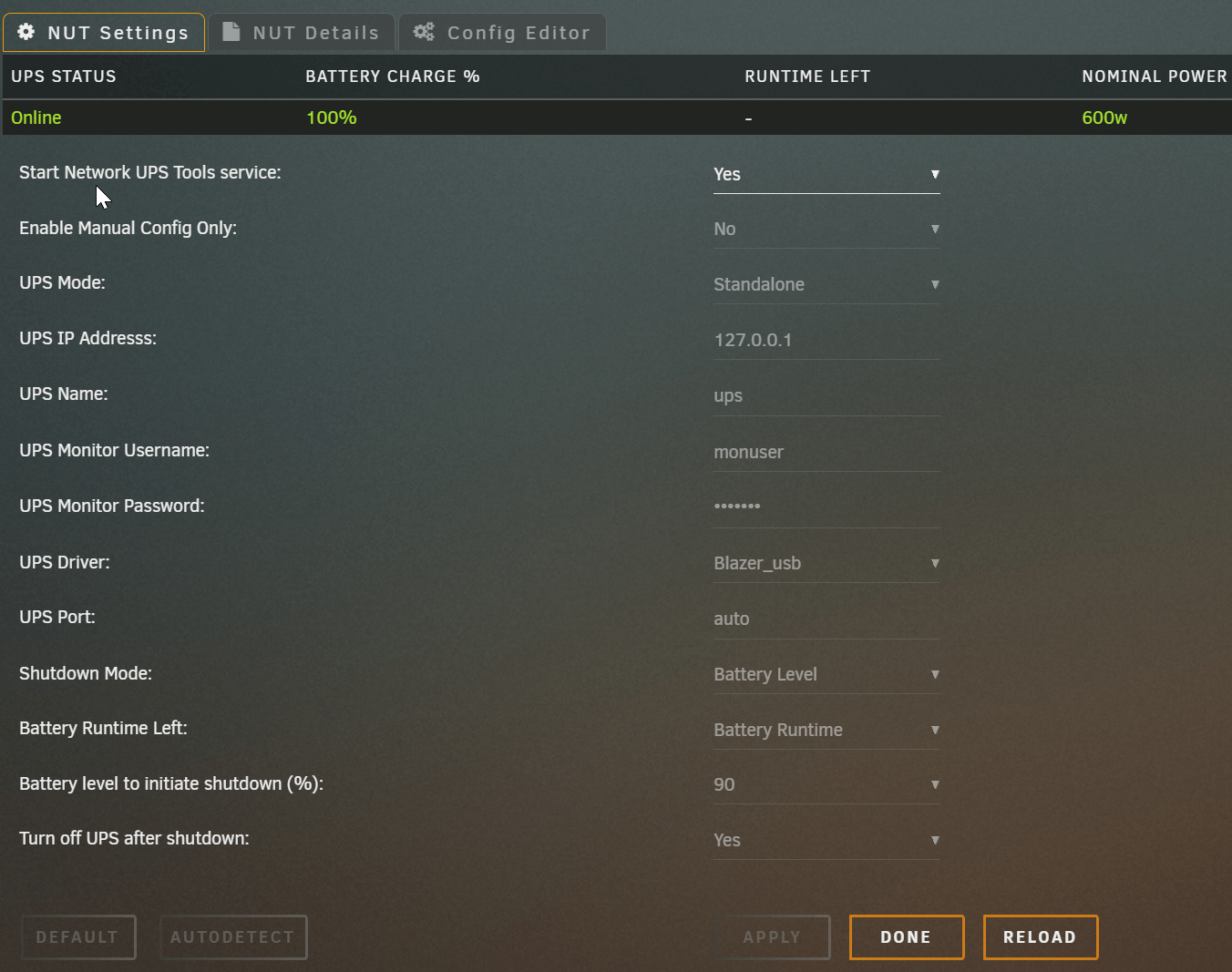Select the NUT Settings tab
This screenshot has height=972, width=1232.
pyautogui.click(x=104, y=33)
